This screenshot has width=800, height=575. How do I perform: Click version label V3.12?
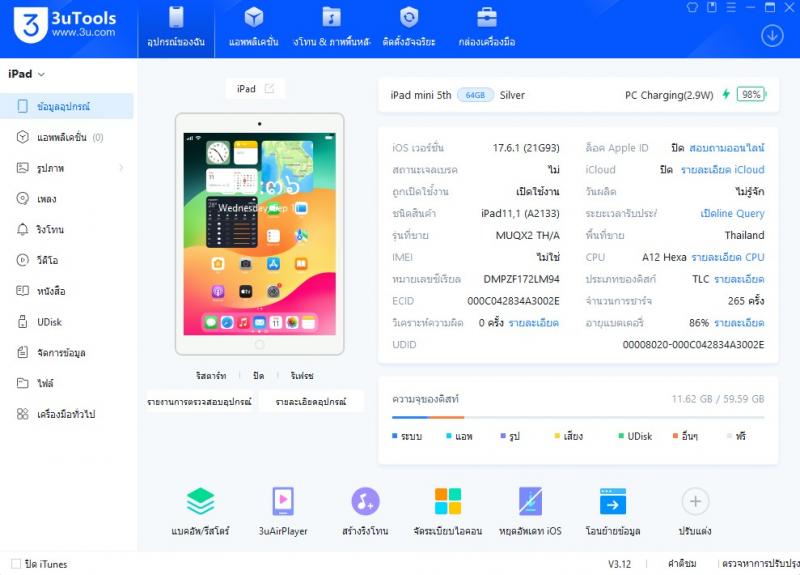(619, 564)
